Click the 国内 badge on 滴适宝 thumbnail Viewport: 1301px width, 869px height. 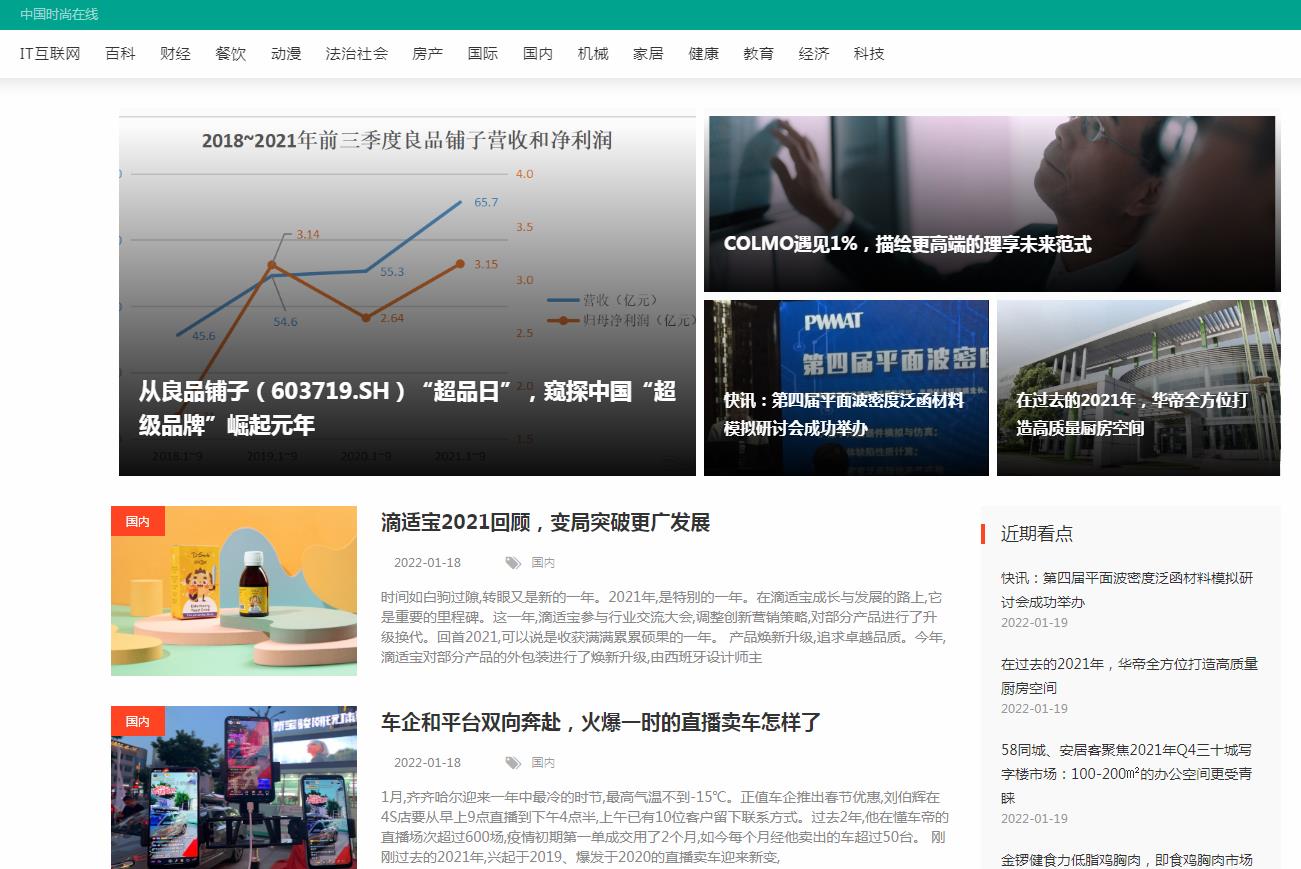(138, 521)
